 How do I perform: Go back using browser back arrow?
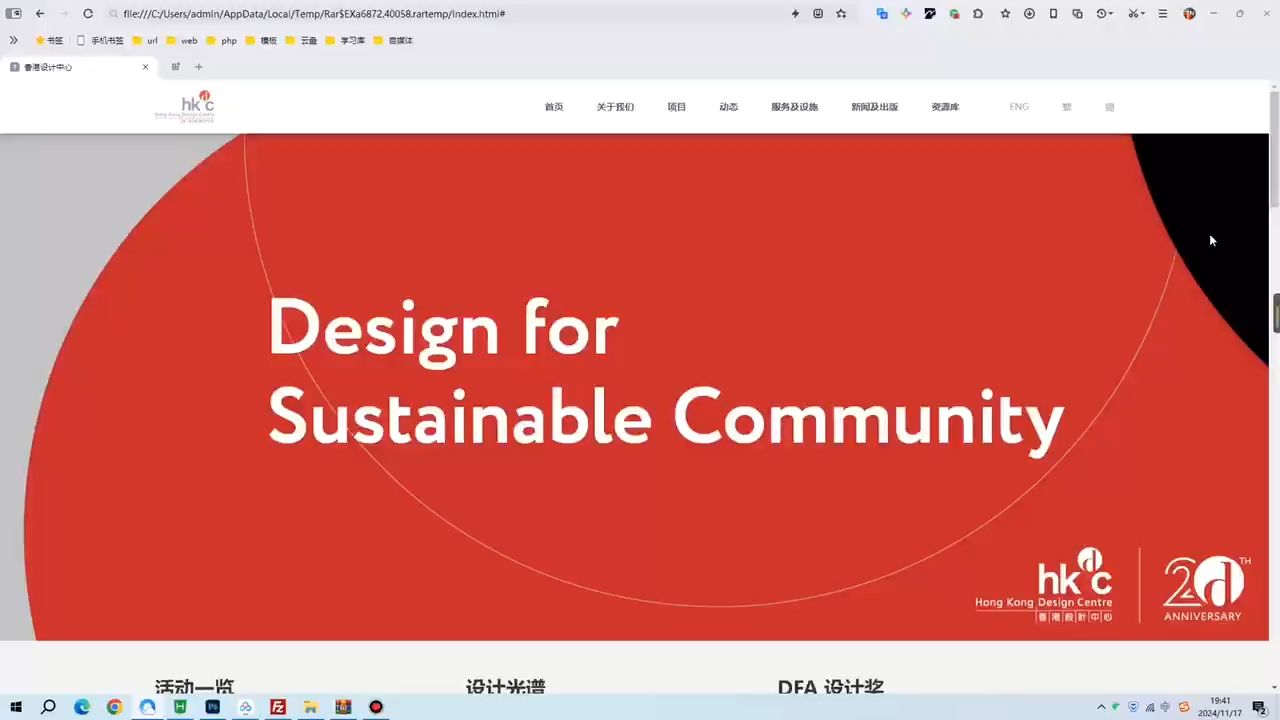(x=40, y=14)
